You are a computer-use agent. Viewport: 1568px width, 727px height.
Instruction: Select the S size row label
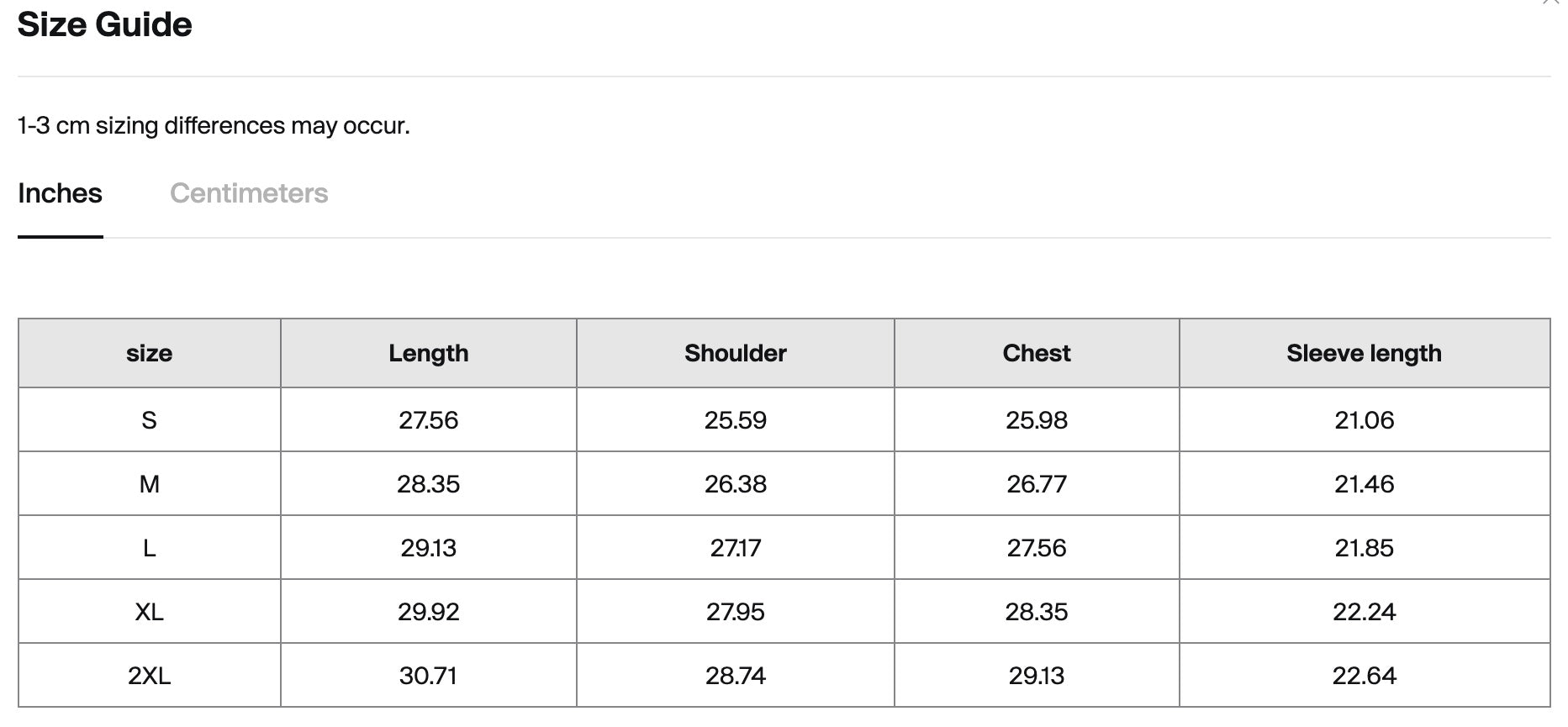149,420
